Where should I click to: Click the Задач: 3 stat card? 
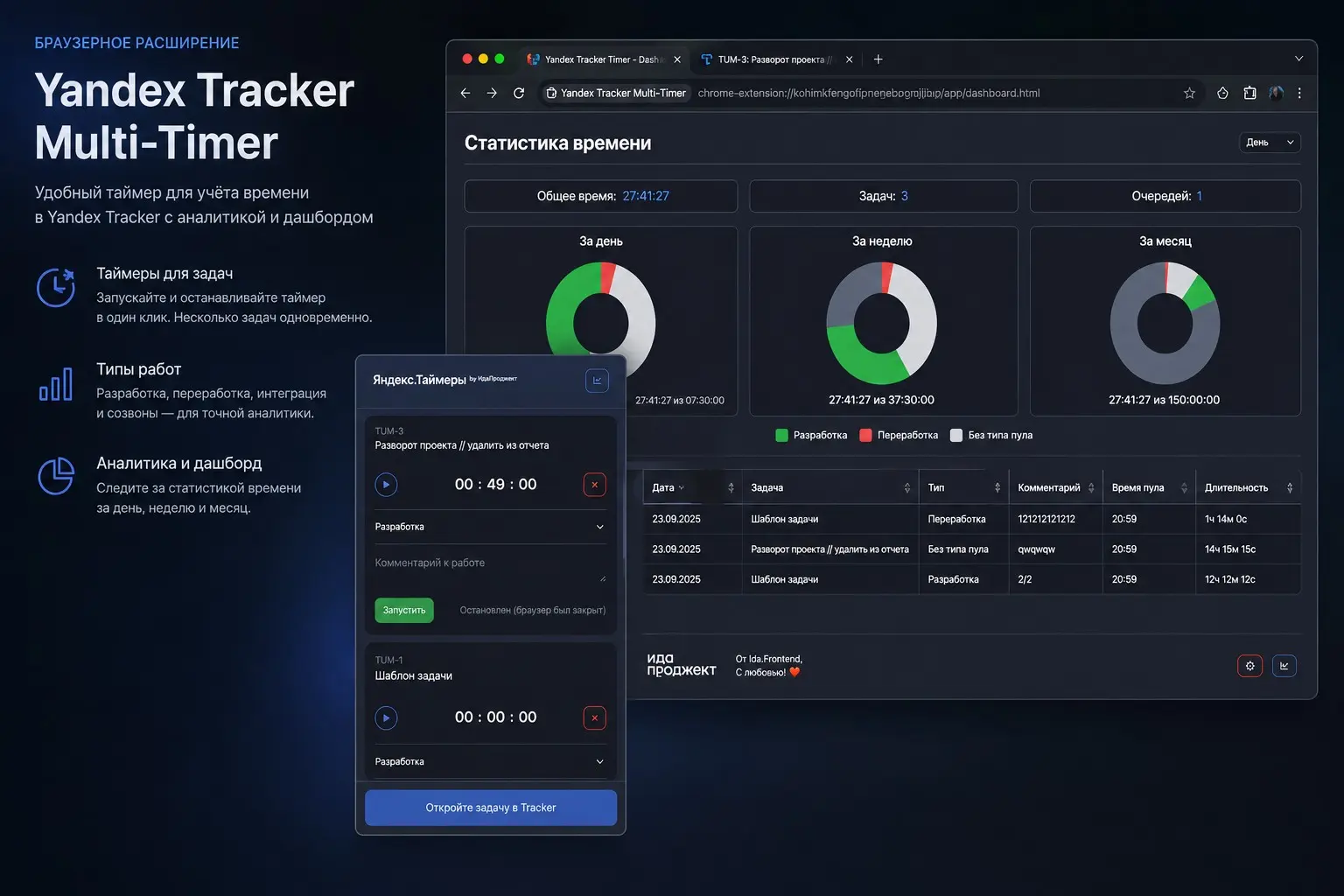coord(884,196)
